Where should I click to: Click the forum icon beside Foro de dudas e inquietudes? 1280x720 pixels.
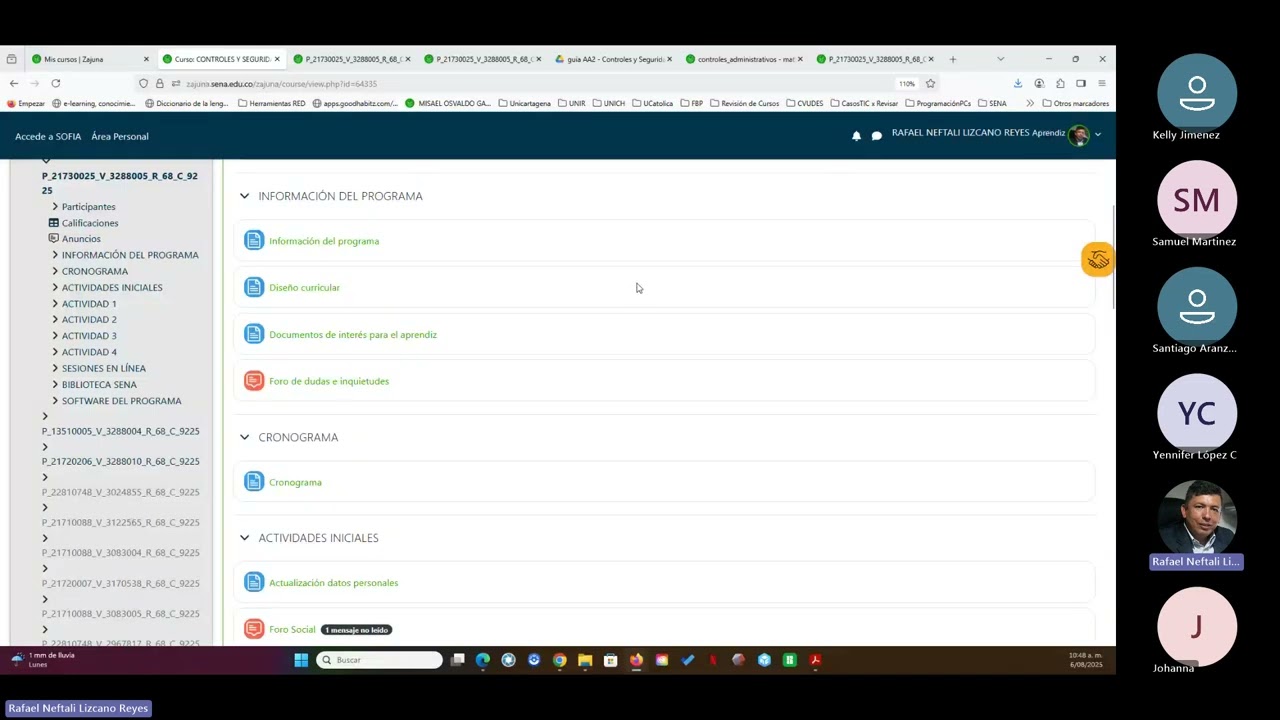click(254, 381)
